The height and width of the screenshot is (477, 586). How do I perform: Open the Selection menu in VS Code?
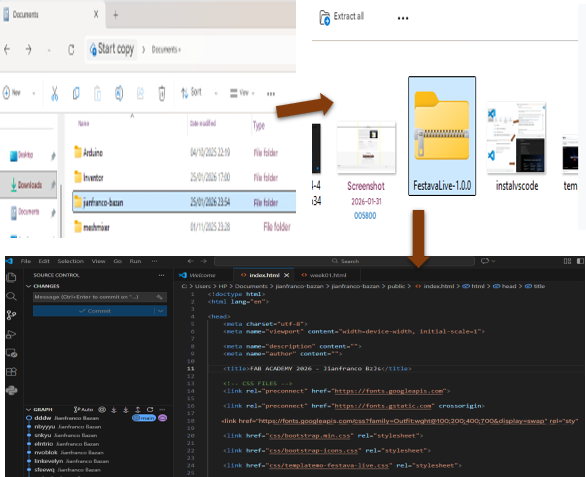pyautogui.click(x=70, y=261)
